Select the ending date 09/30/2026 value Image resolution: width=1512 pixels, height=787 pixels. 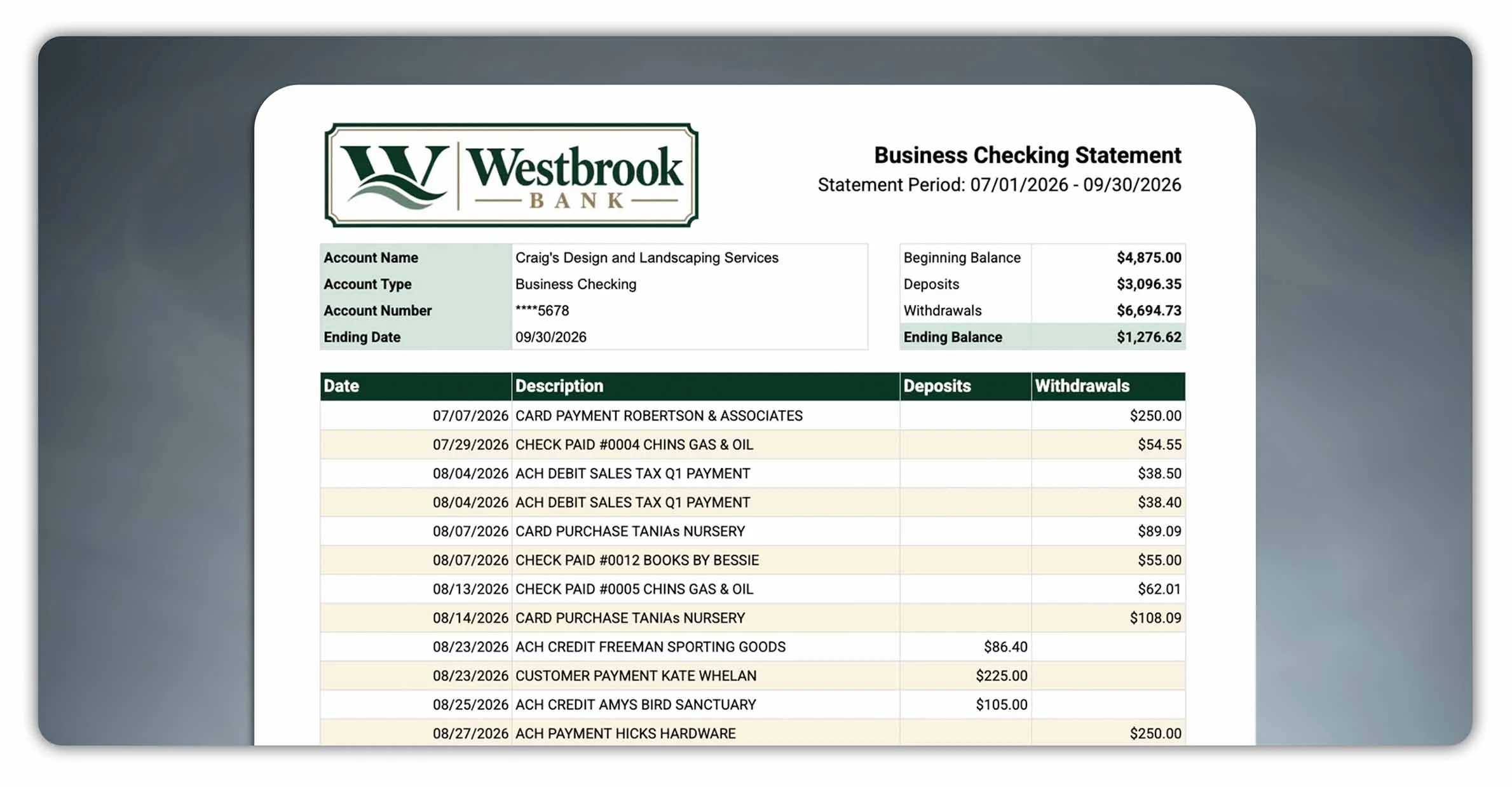pos(550,337)
